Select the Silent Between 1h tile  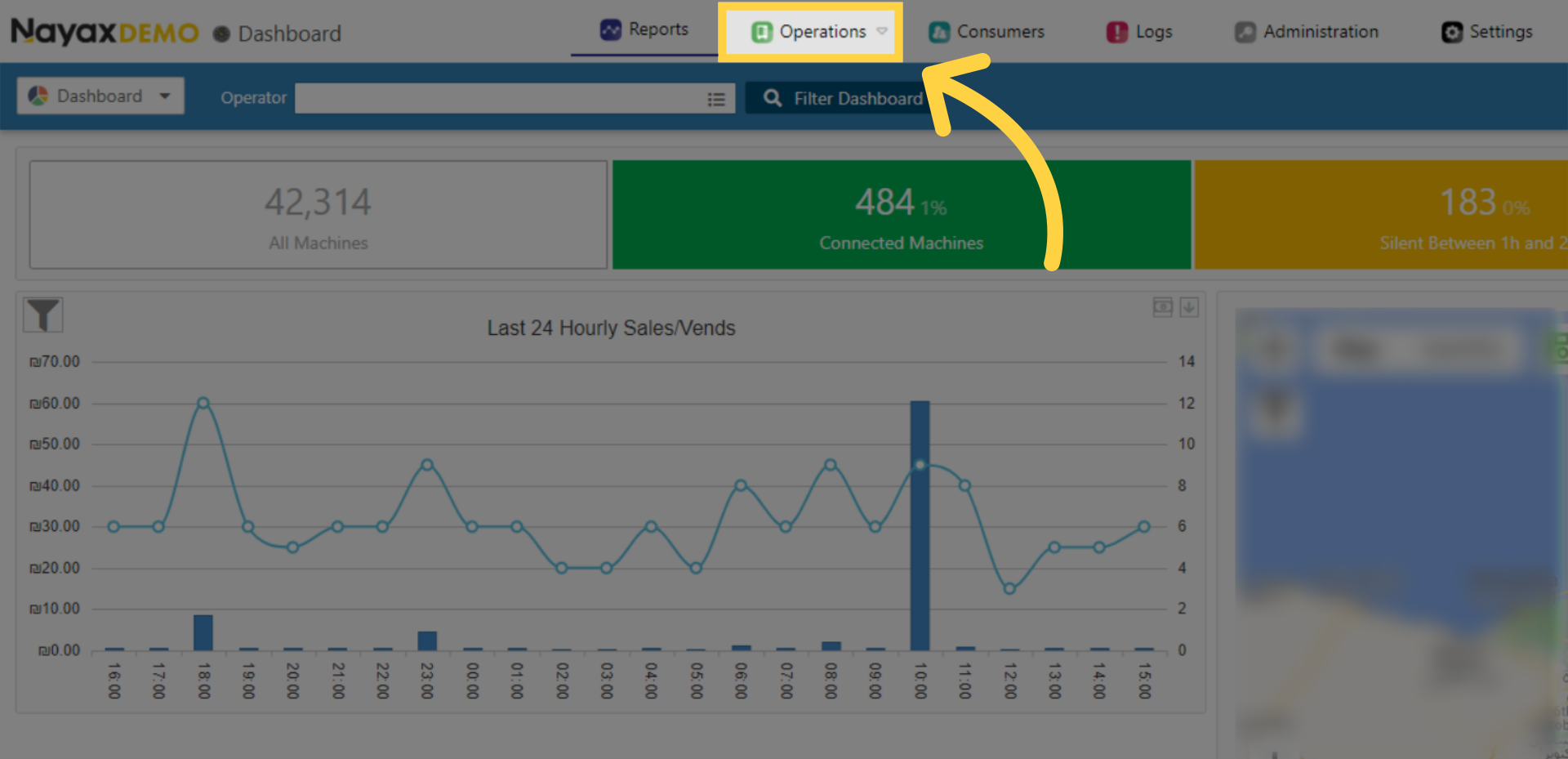[x=1382, y=214]
